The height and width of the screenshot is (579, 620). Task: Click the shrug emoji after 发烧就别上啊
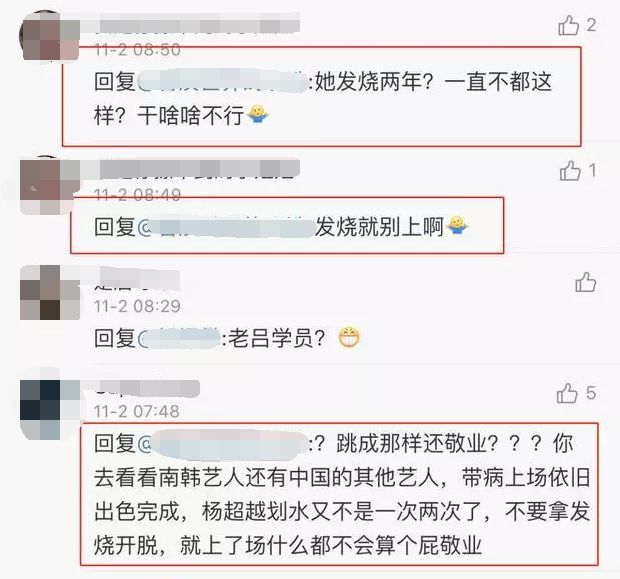pyautogui.click(x=457, y=226)
